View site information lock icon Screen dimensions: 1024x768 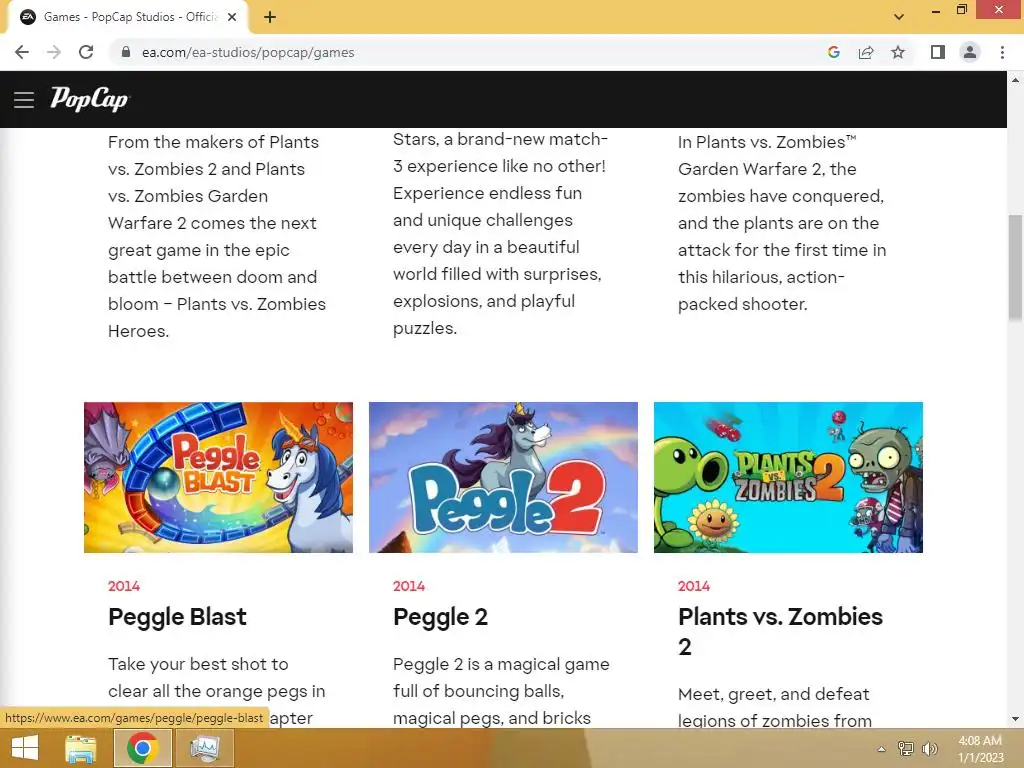pyautogui.click(x=126, y=52)
